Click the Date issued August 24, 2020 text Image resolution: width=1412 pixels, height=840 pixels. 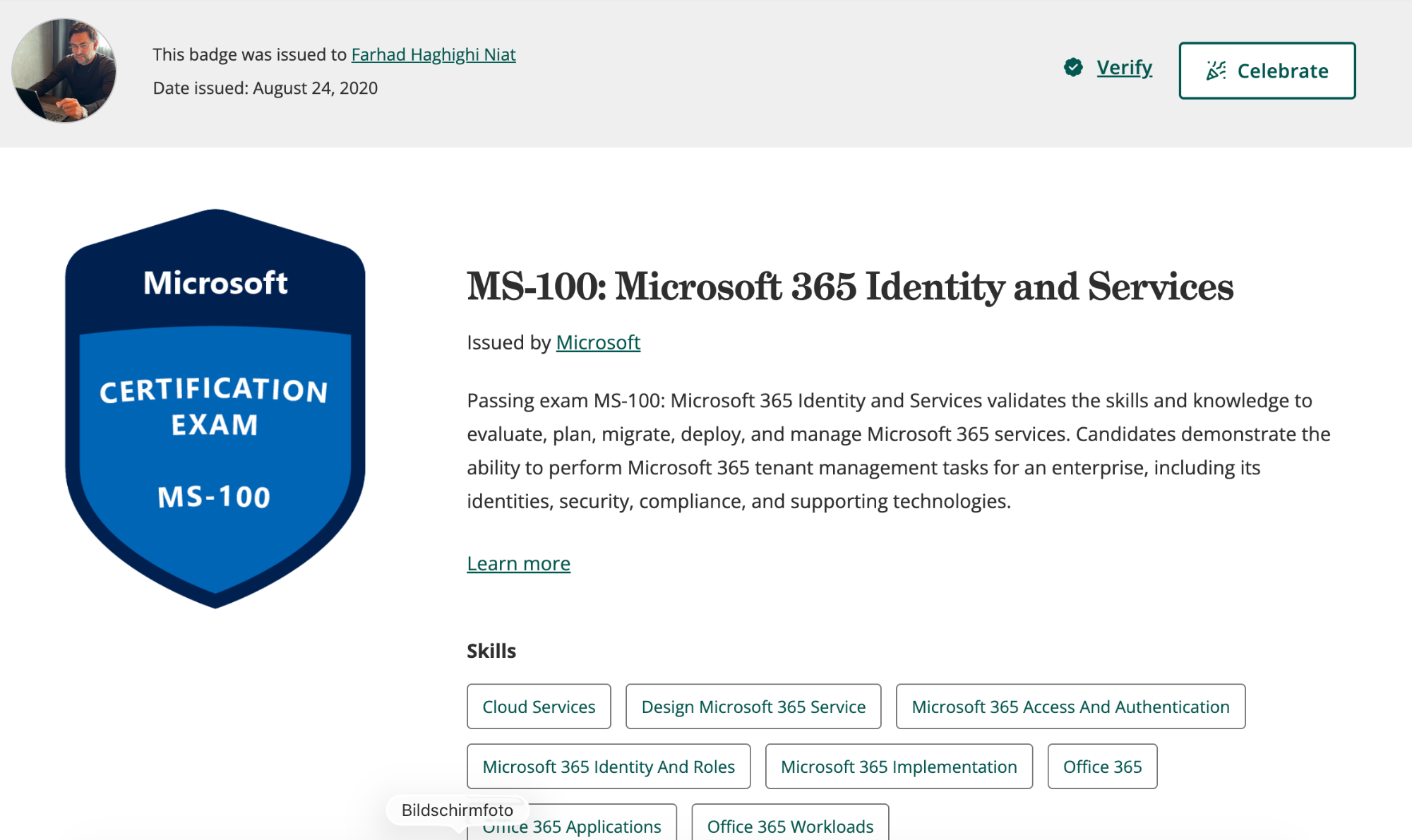(265, 88)
